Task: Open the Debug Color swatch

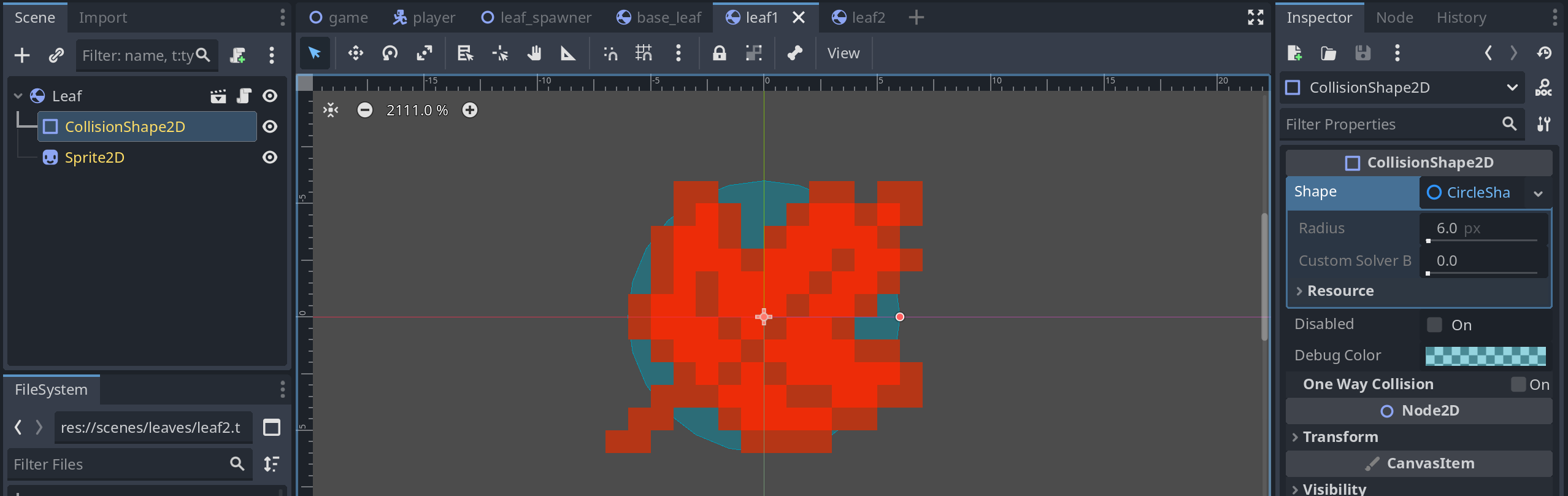Action: click(x=1485, y=355)
